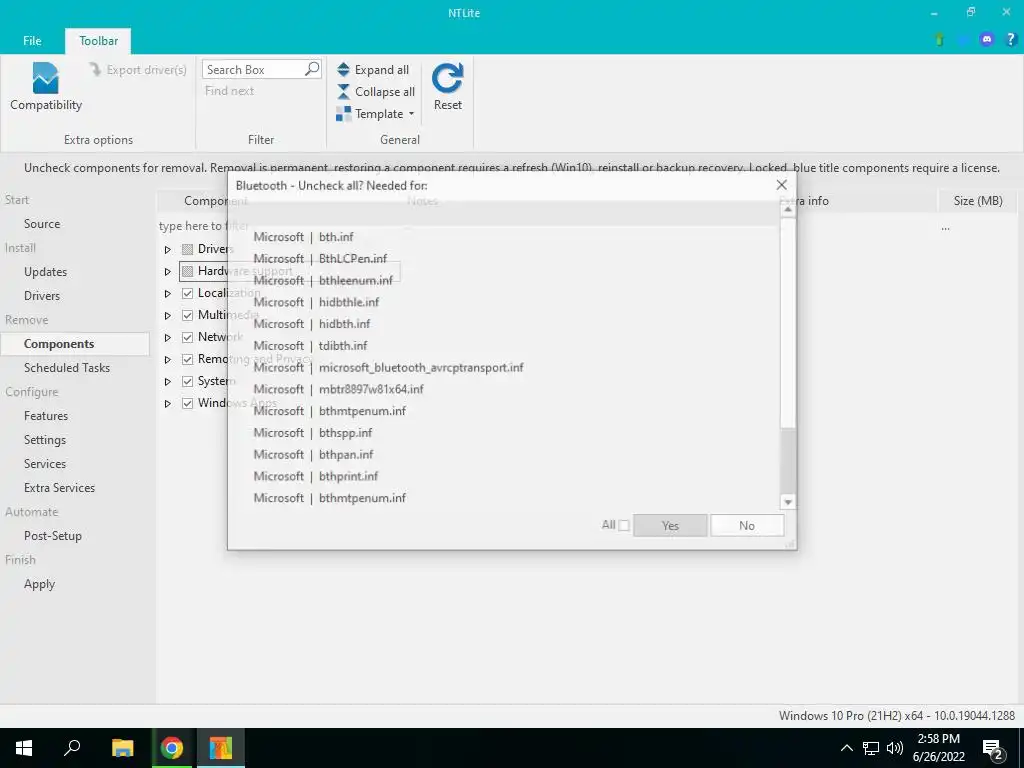The width and height of the screenshot is (1024, 768).
Task: Select the mbtr8897w81x64.inf list entry
Action: click(x=370, y=389)
